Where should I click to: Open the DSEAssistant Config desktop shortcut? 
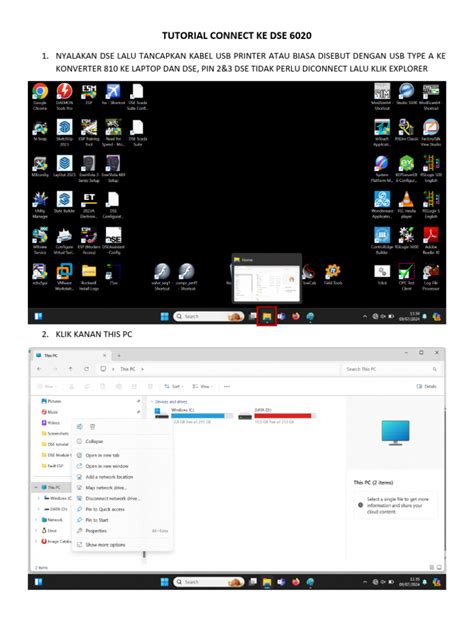coord(113,240)
